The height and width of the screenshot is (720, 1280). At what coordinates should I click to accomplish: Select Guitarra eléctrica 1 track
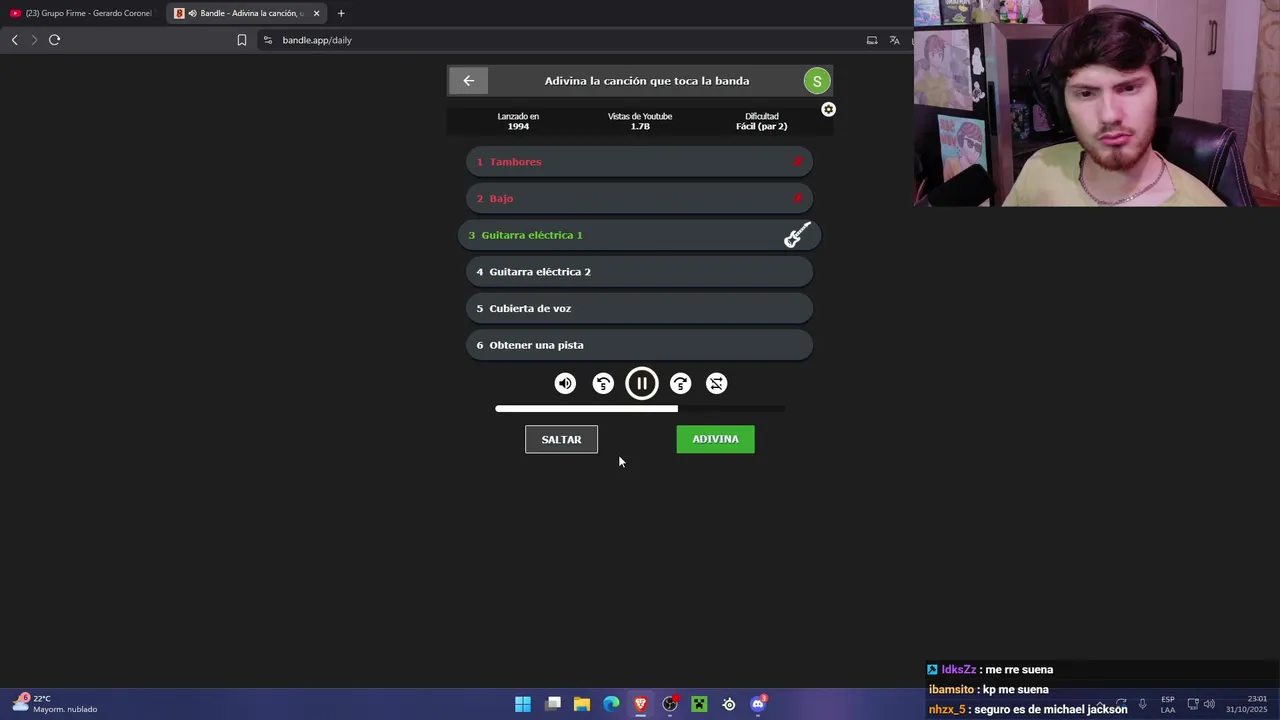639,235
